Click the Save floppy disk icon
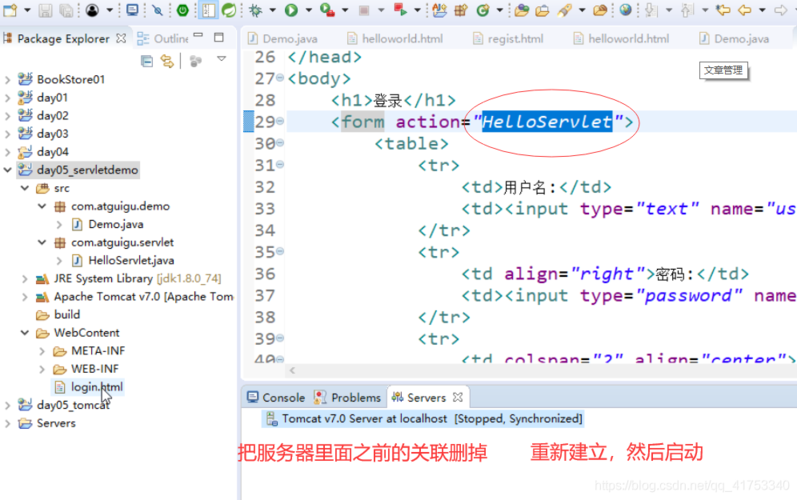This screenshot has height=500, width=797. (x=45, y=10)
